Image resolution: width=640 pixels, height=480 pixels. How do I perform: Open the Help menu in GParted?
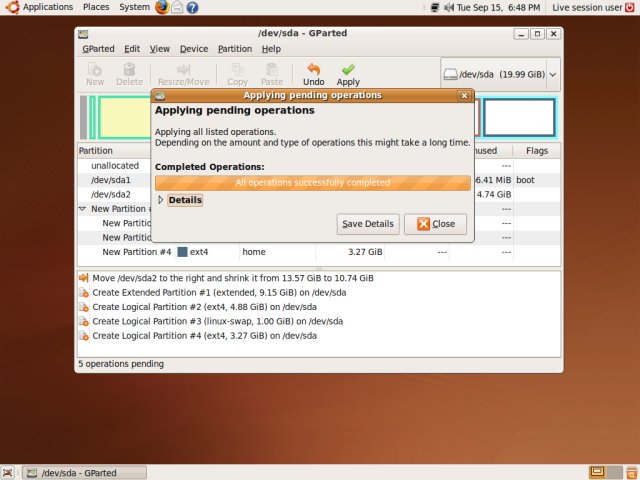tap(271, 49)
